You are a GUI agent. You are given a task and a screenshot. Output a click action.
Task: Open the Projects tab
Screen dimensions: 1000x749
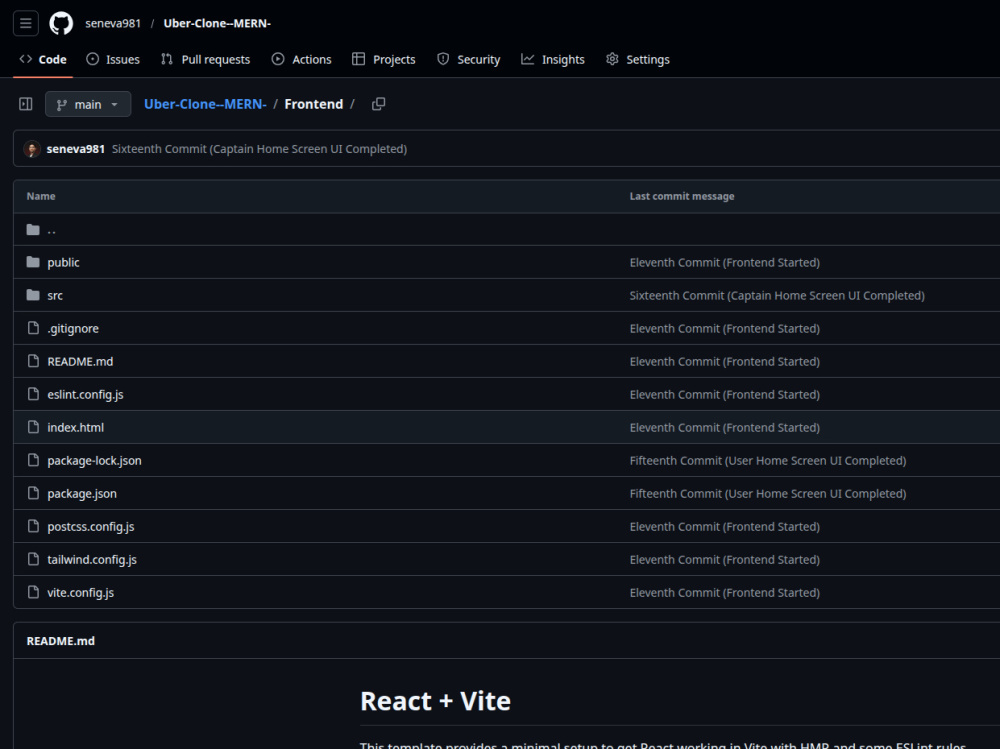(x=384, y=59)
